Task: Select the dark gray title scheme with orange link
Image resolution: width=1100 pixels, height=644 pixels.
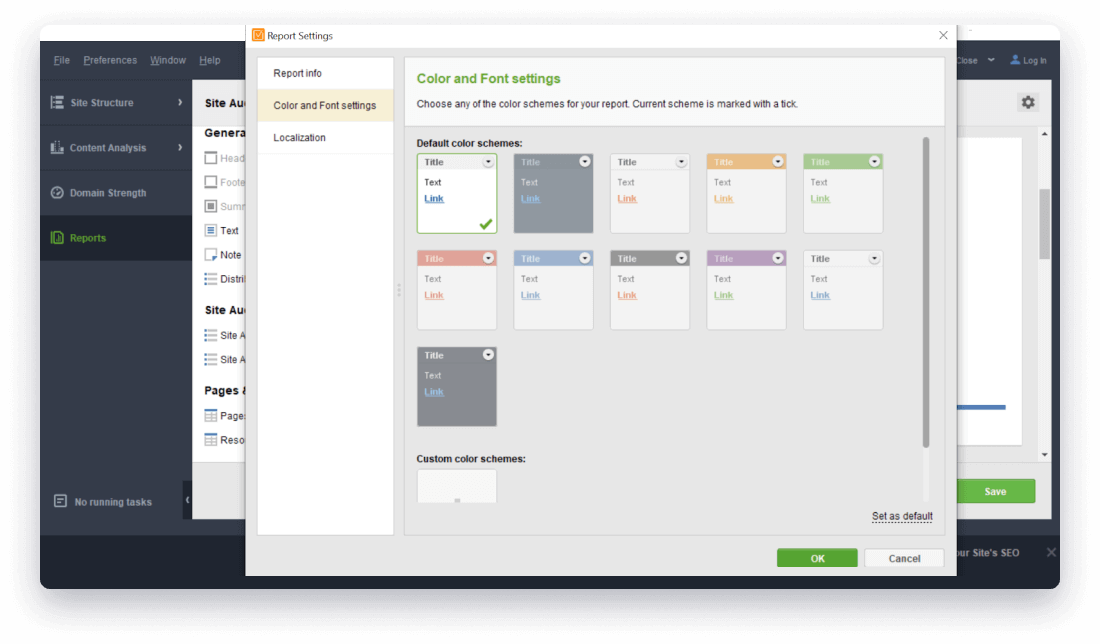Action: 650,290
